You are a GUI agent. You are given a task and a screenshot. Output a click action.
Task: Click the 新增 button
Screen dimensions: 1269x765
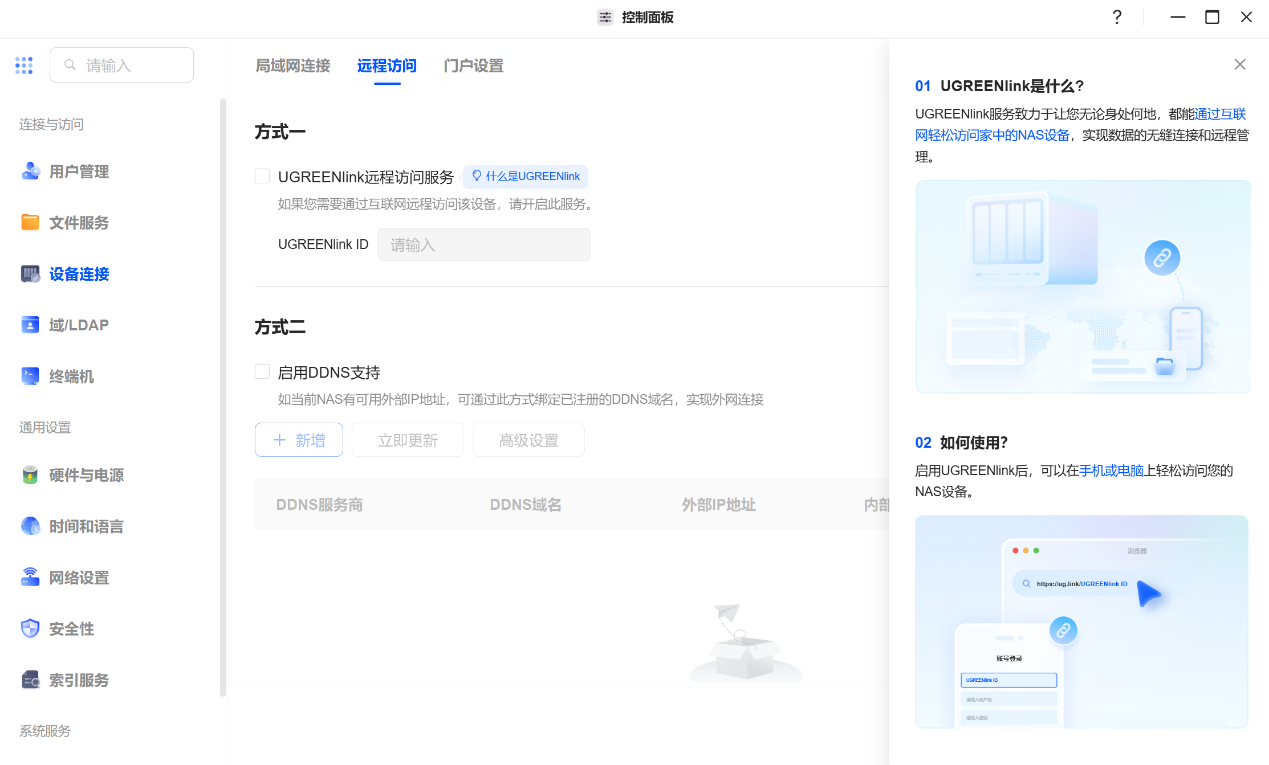pos(299,440)
